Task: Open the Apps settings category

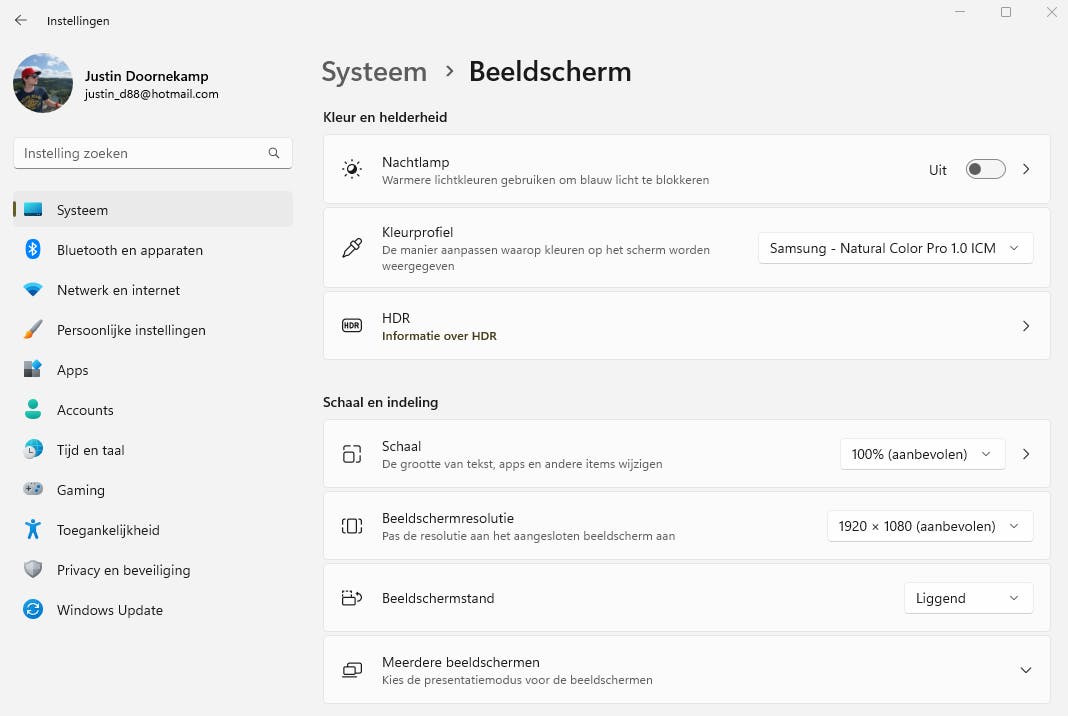Action: coord(72,370)
